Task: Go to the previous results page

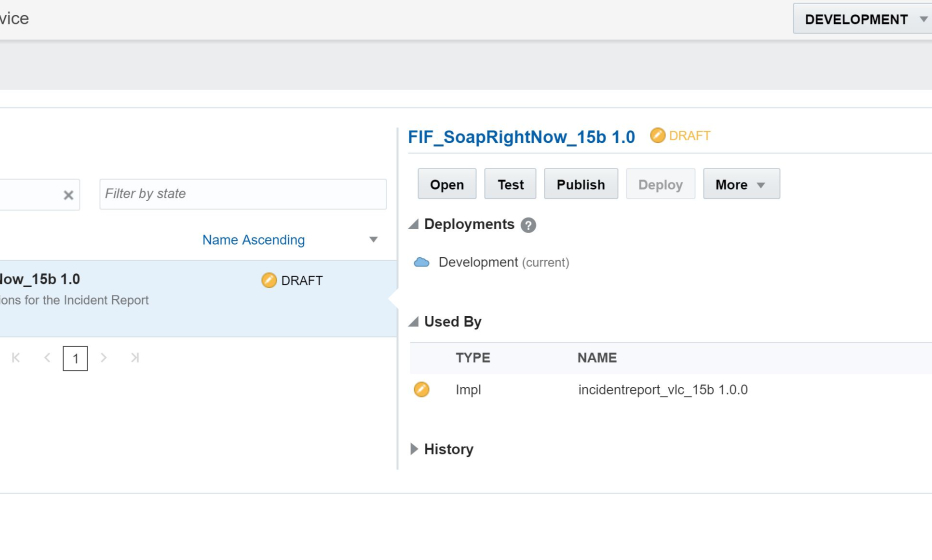Action: click(46, 358)
